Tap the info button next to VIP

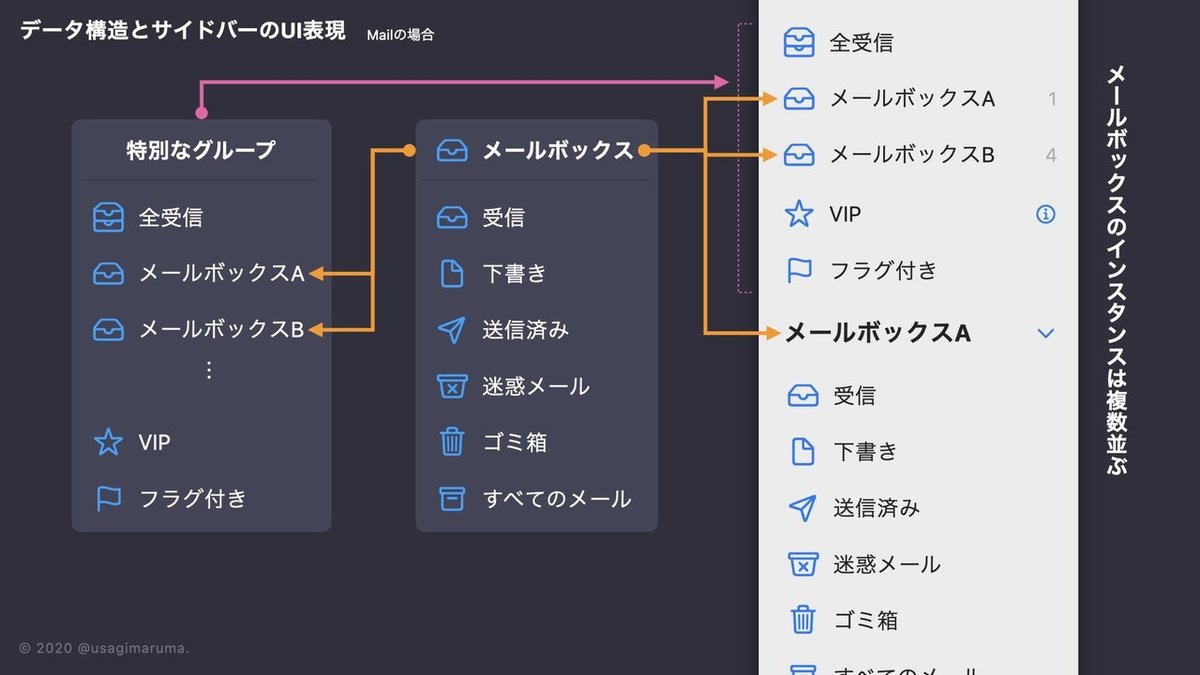1045,213
